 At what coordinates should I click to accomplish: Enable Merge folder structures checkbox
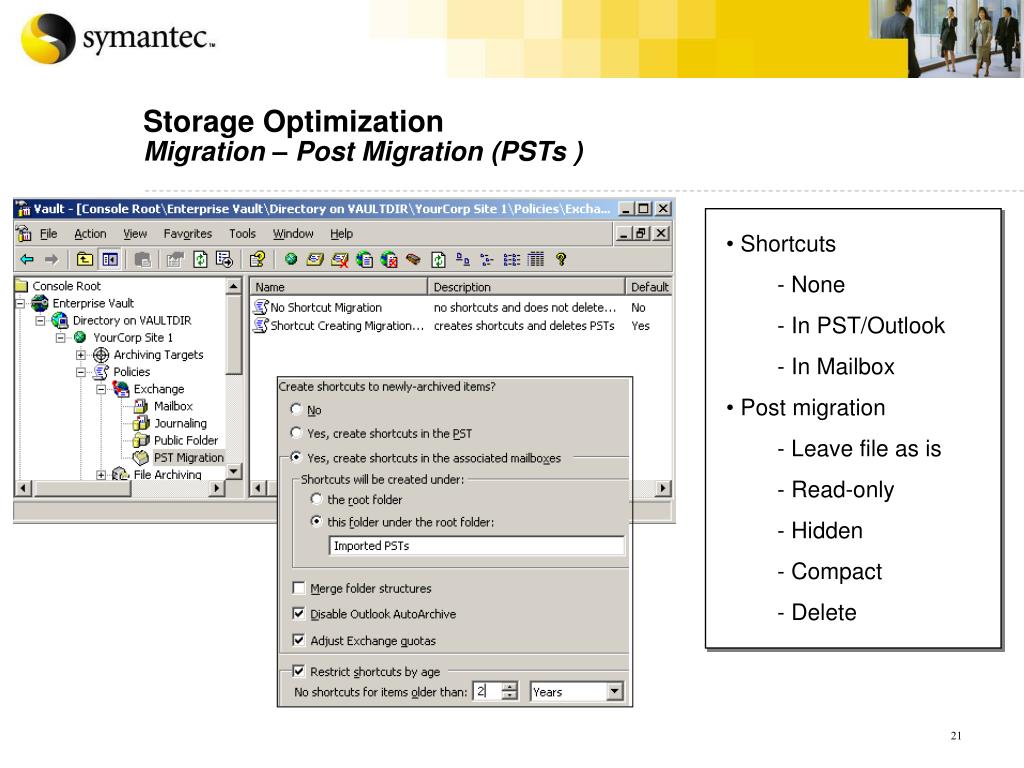tap(298, 588)
